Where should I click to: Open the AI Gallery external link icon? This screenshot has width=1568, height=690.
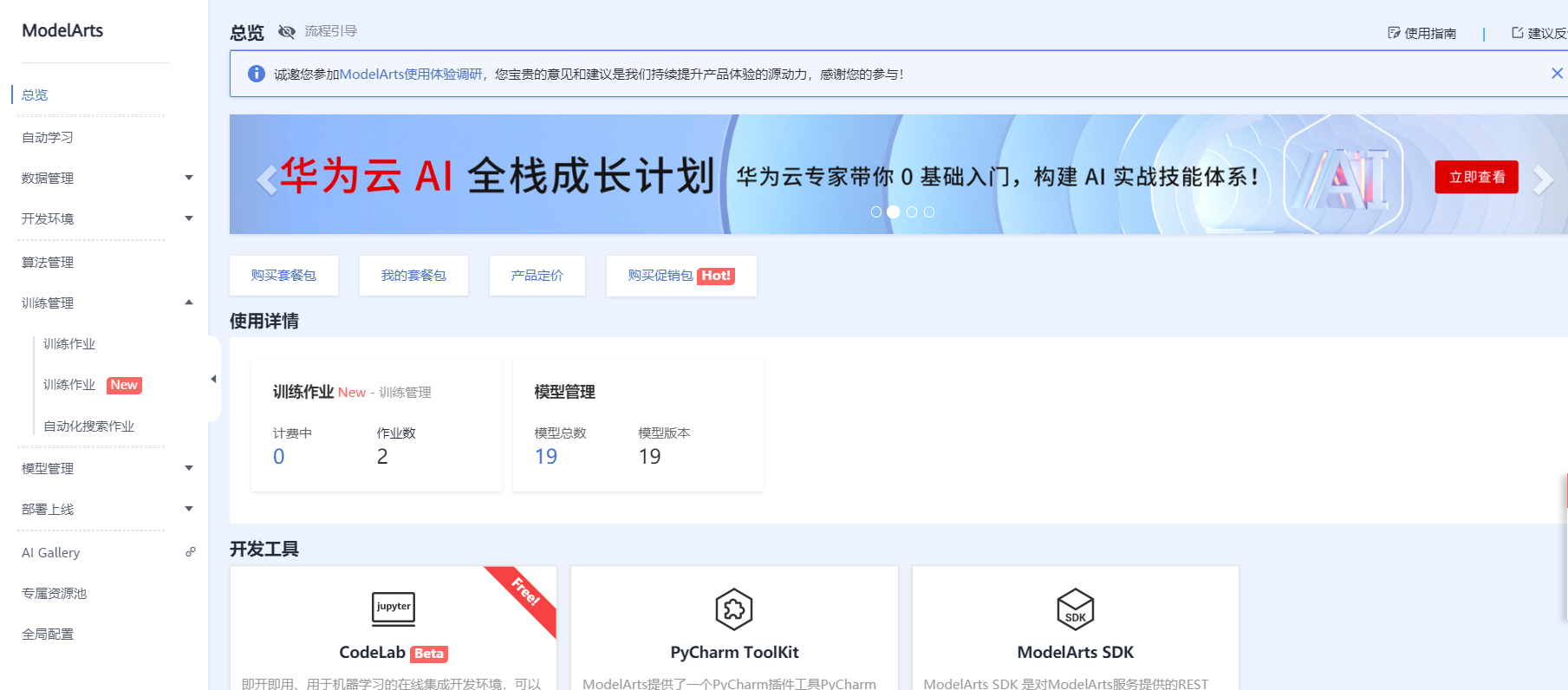(x=191, y=552)
